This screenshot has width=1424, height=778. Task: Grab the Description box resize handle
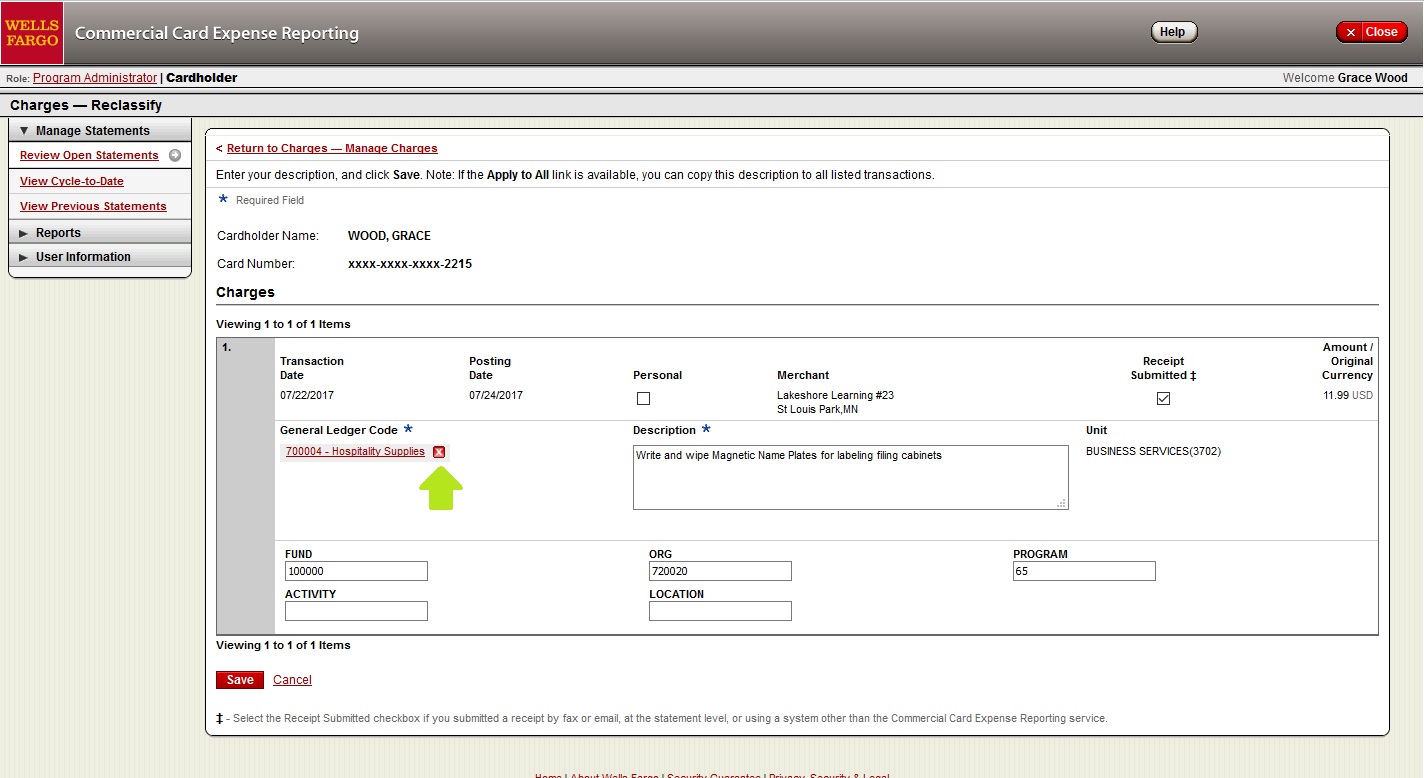point(1062,503)
